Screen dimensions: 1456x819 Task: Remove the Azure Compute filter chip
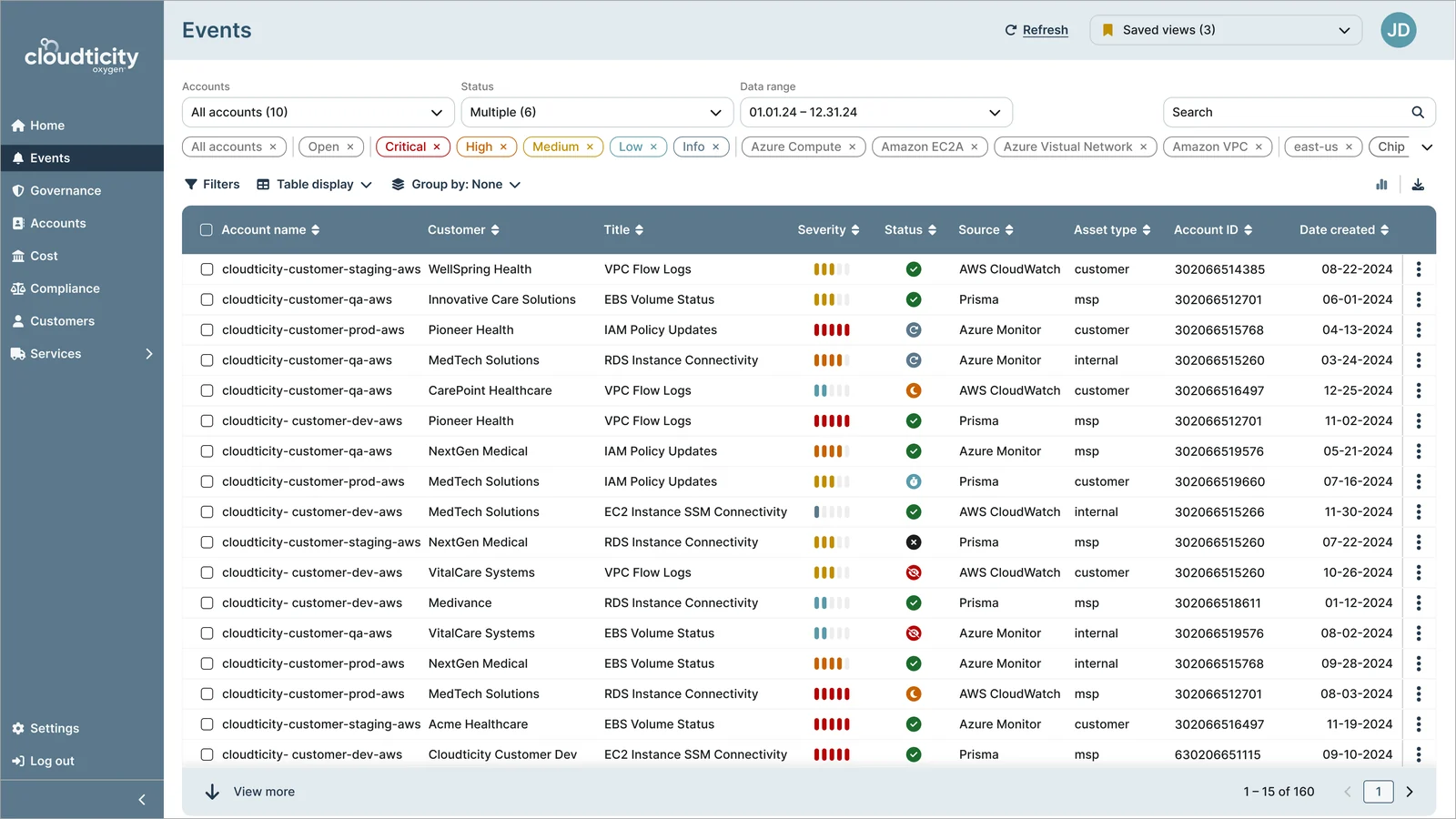coord(853,147)
